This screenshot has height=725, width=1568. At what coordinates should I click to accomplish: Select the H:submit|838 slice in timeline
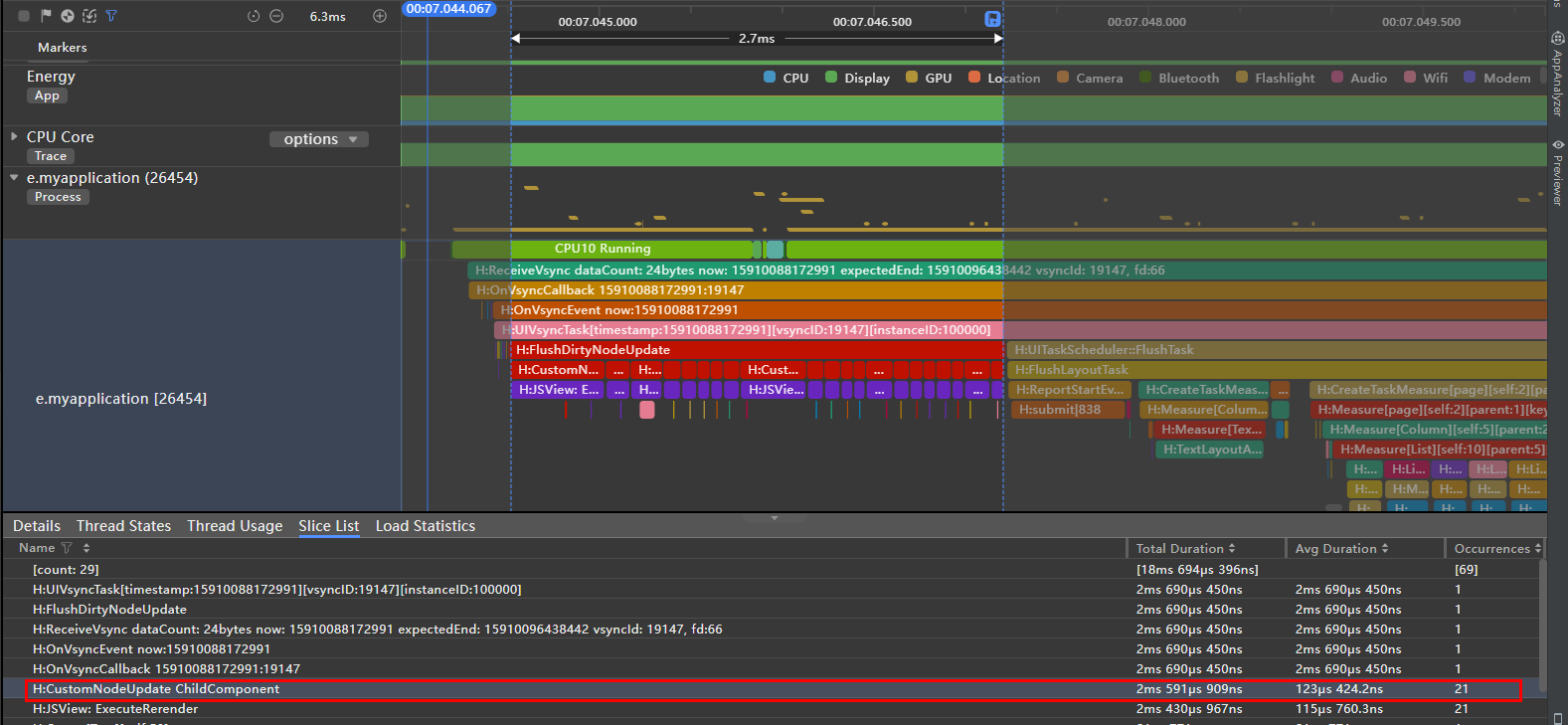click(x=1068, y=410)
